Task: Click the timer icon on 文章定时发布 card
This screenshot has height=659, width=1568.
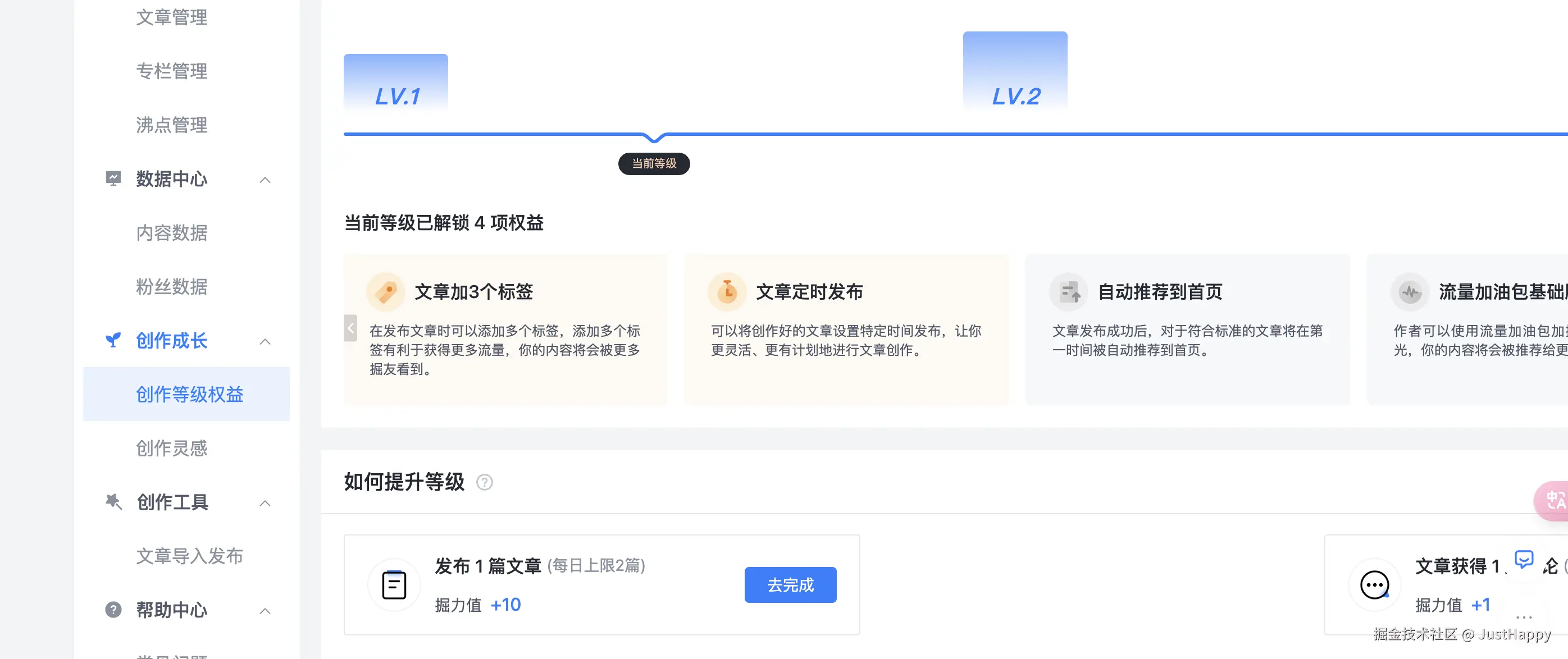Action: coord(727,291)
